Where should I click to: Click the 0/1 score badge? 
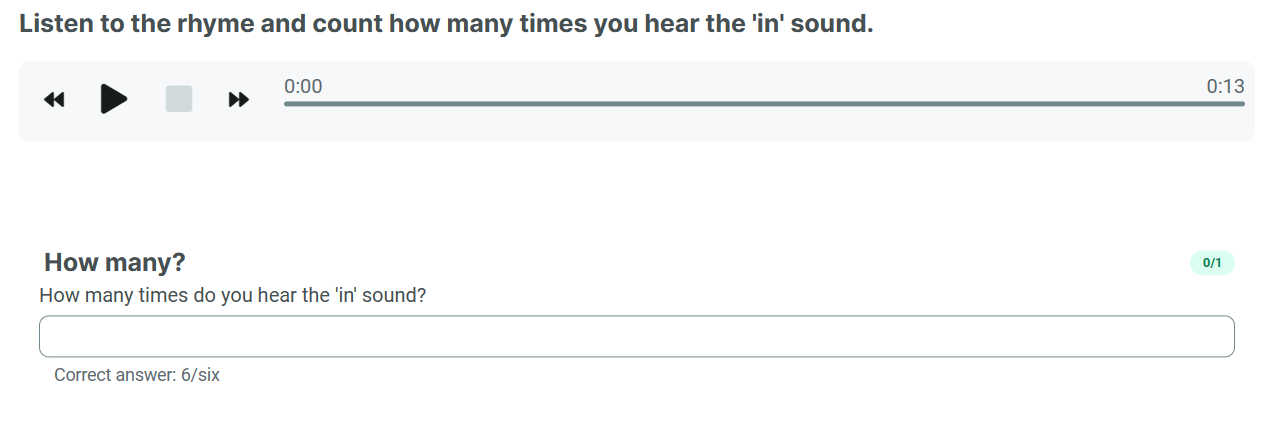point(1212,263)
